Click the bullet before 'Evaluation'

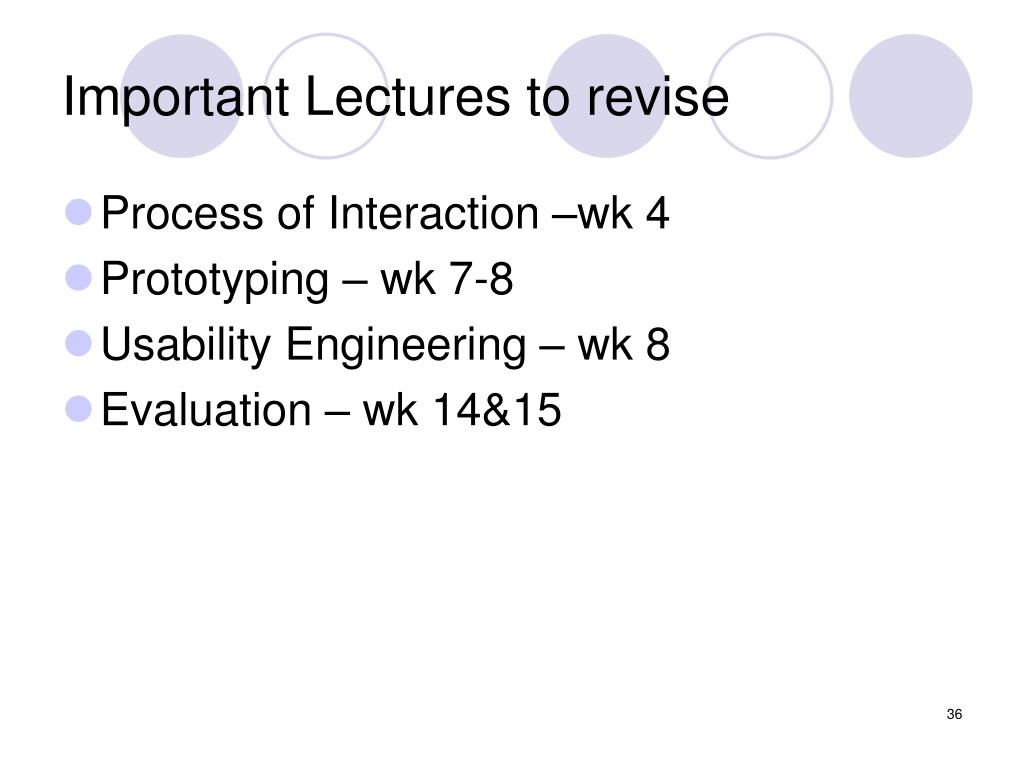point(79,409)
